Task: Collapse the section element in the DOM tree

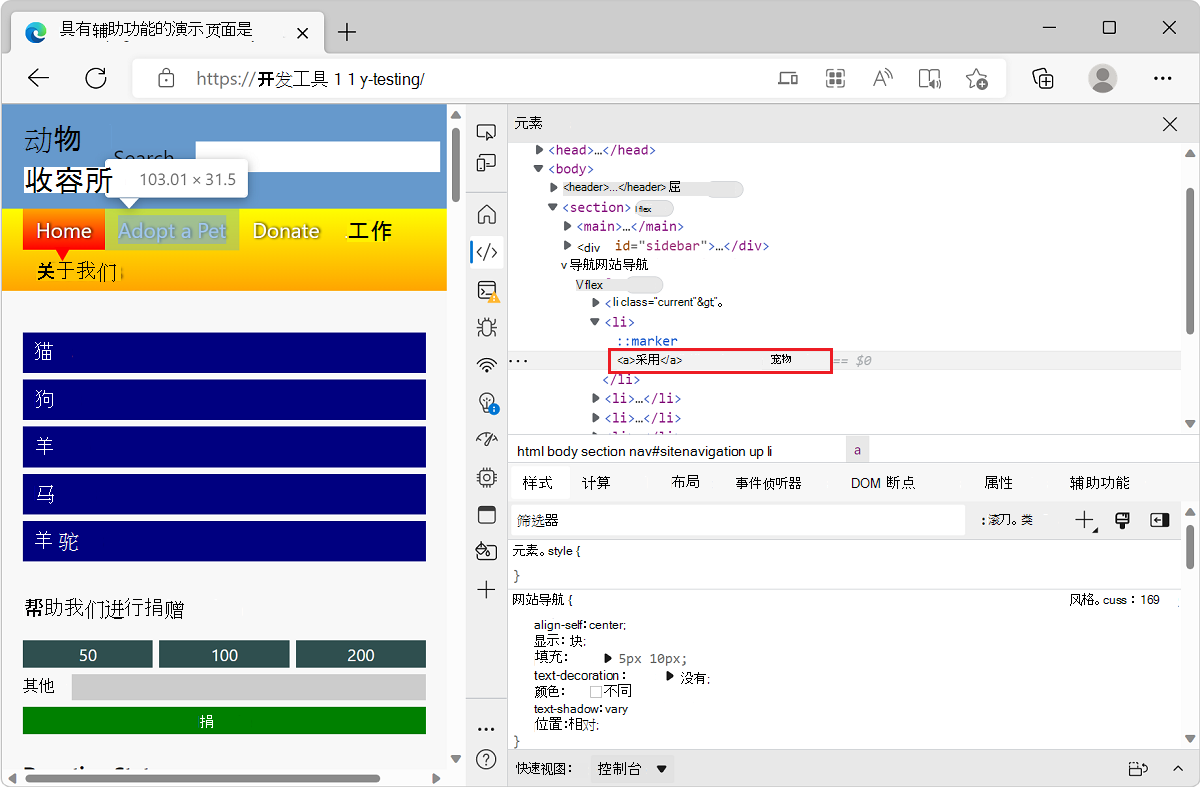Action: pyautogui.click(x=553, y=207)
